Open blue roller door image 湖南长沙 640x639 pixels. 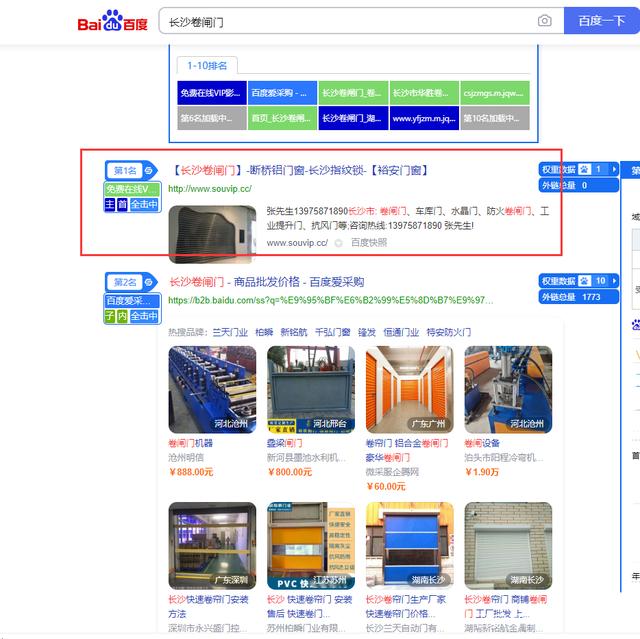410,546
